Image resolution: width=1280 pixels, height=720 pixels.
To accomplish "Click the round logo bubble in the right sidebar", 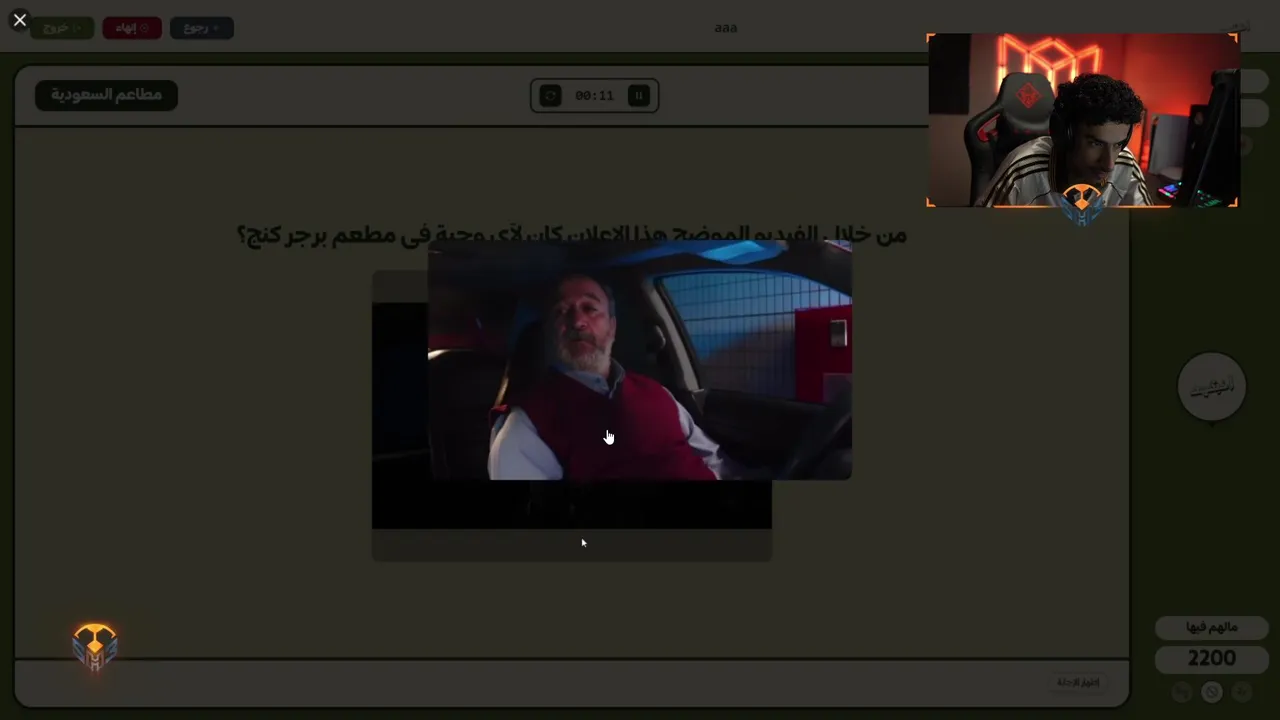I will [x=1212, y=386].
